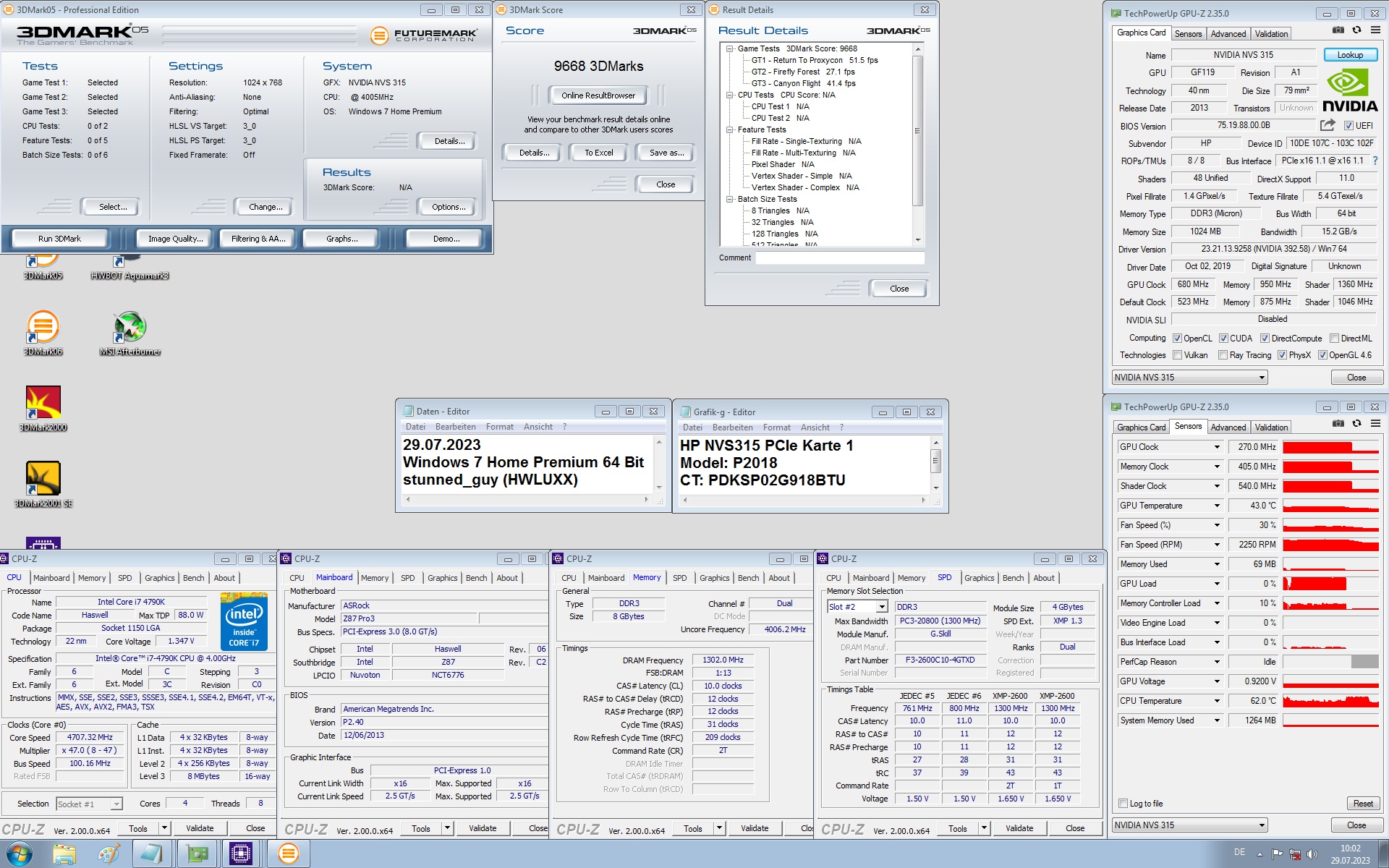Toggle UEFI checkbox in GPU-Z
1389x868 pixels.
point(1348,126)
